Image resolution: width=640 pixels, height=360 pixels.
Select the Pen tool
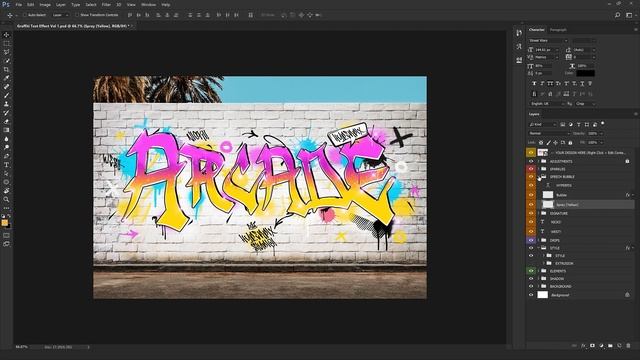[x=6, y=156]
